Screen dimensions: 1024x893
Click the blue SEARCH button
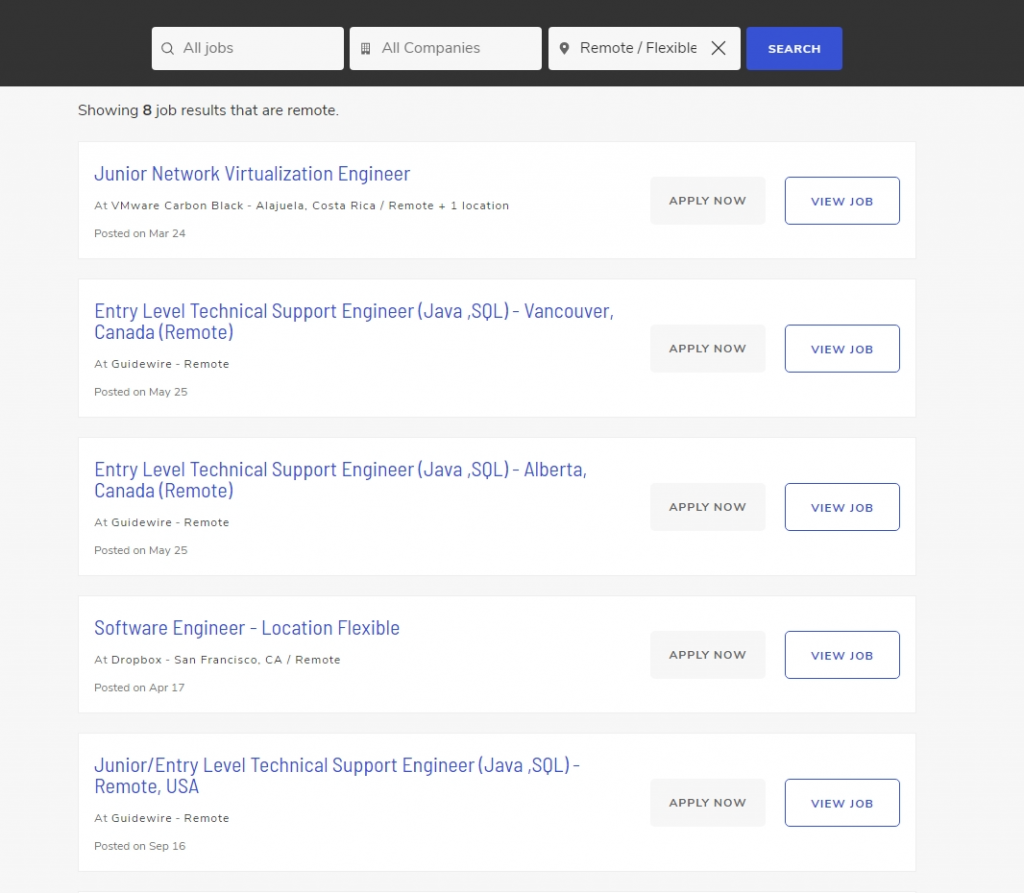click(794, 48)
